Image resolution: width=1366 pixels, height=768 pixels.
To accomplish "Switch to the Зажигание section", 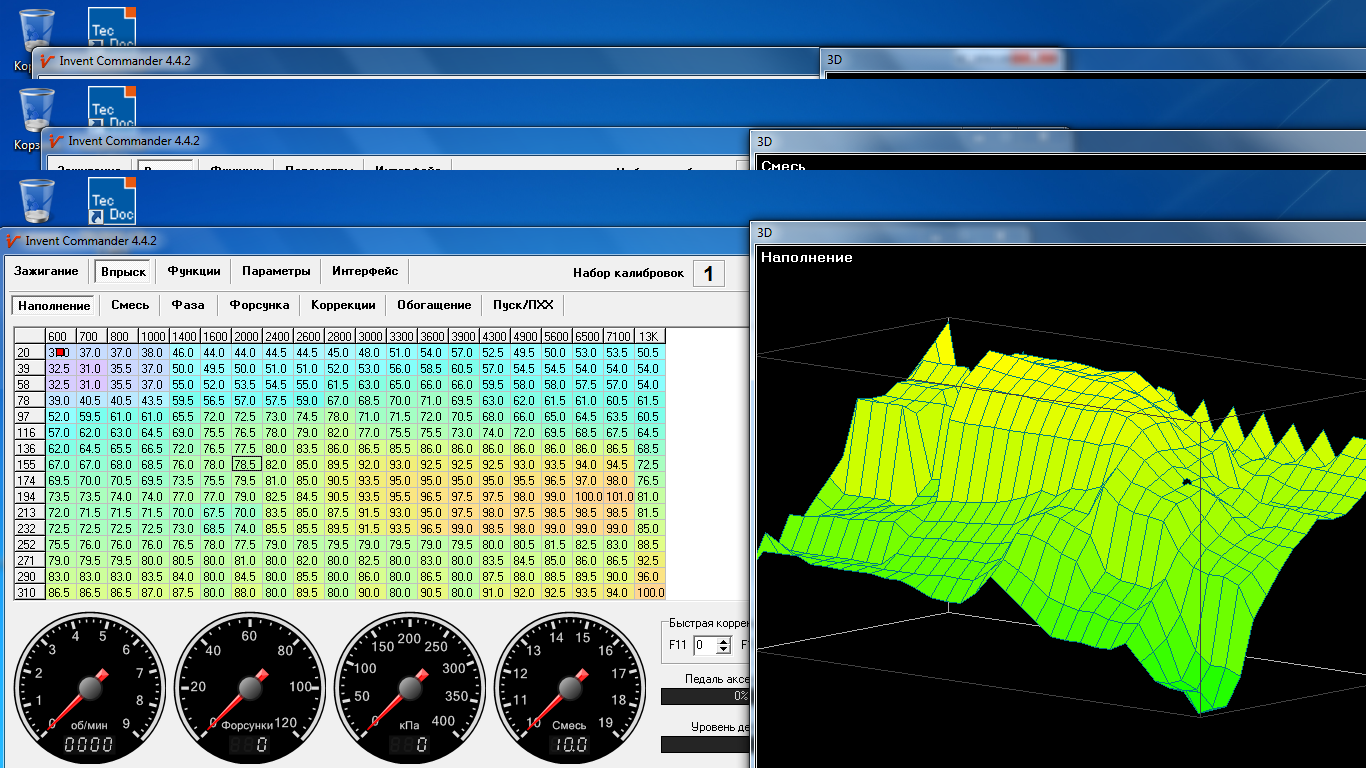I will coord(46,271).
